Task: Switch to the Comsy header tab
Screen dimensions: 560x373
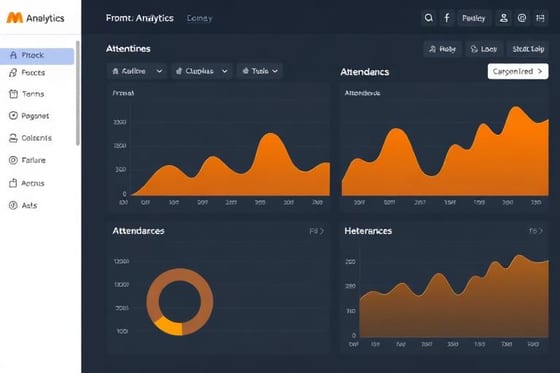Action: [200, 18]
